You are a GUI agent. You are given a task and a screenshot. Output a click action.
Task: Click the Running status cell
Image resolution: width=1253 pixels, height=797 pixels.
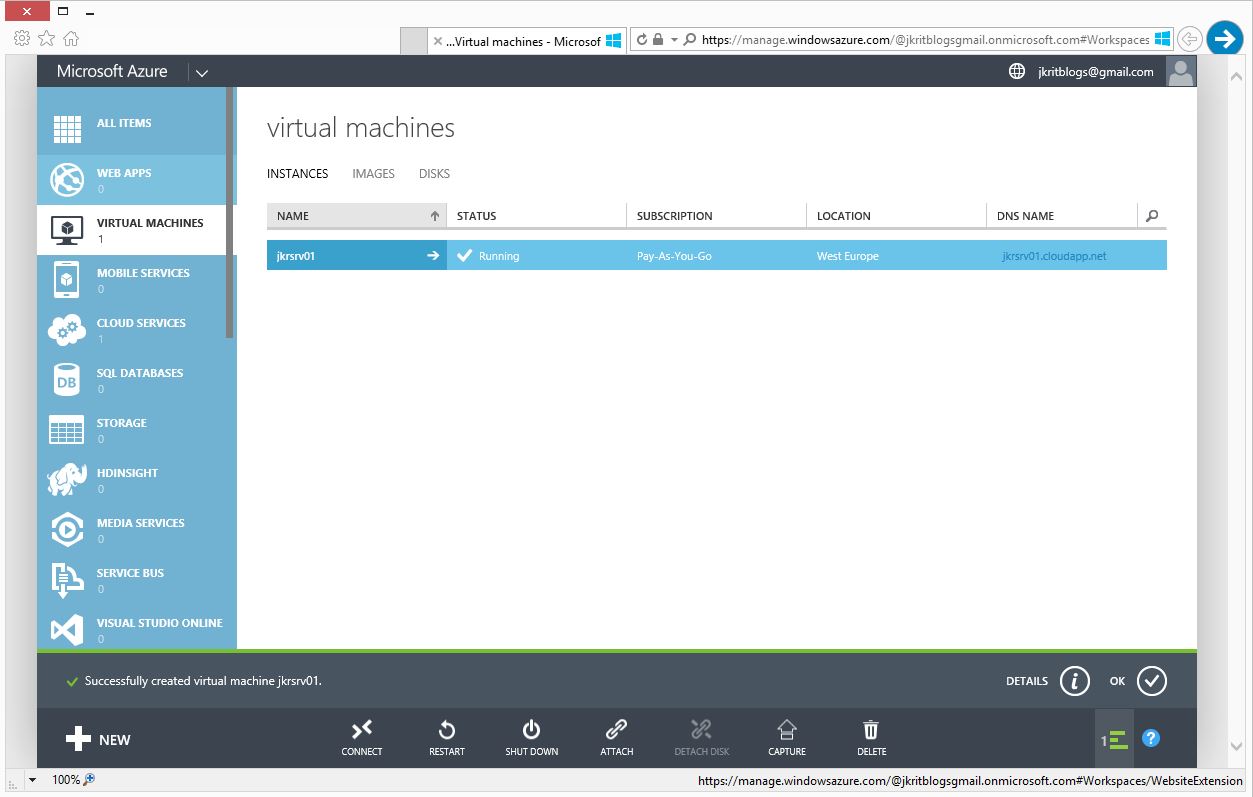point(537,256)
